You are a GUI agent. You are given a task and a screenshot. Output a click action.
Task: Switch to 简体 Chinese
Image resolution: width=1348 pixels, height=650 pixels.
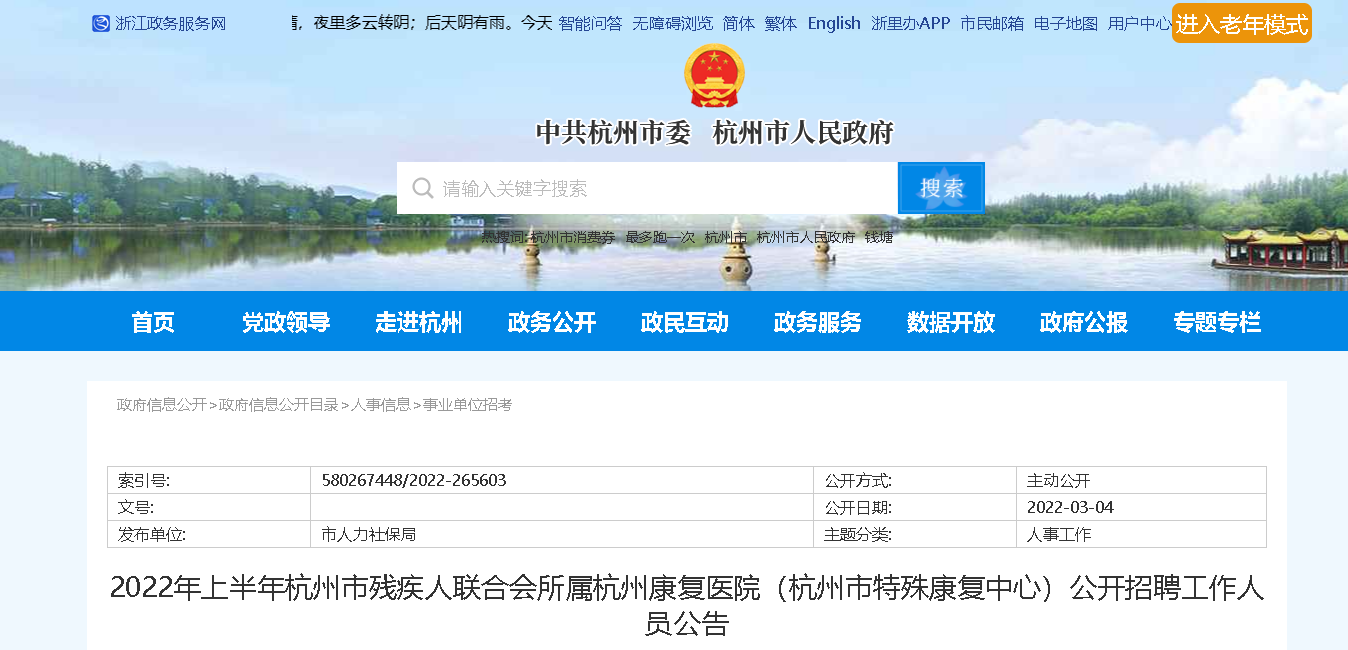point(739,23)
